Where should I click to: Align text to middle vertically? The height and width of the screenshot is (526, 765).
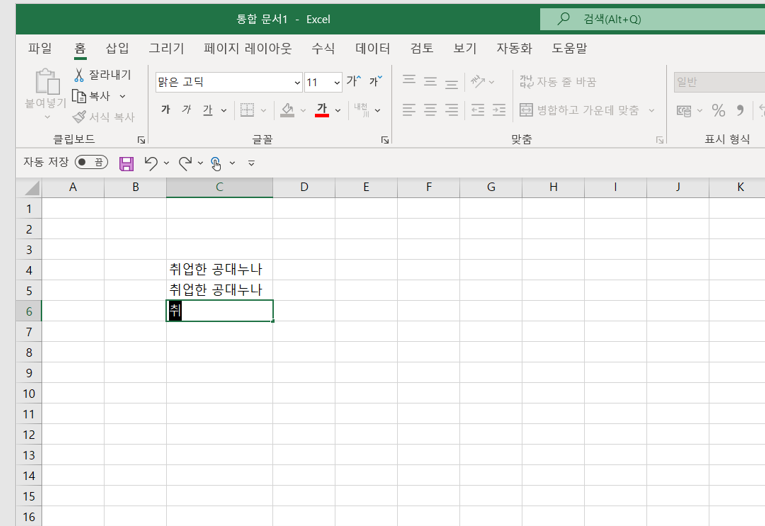[x=430, y=81]
